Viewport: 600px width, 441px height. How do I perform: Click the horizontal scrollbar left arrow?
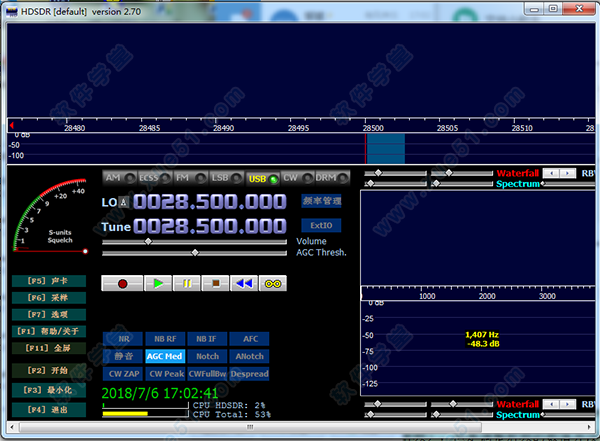[x=12, y=426]
